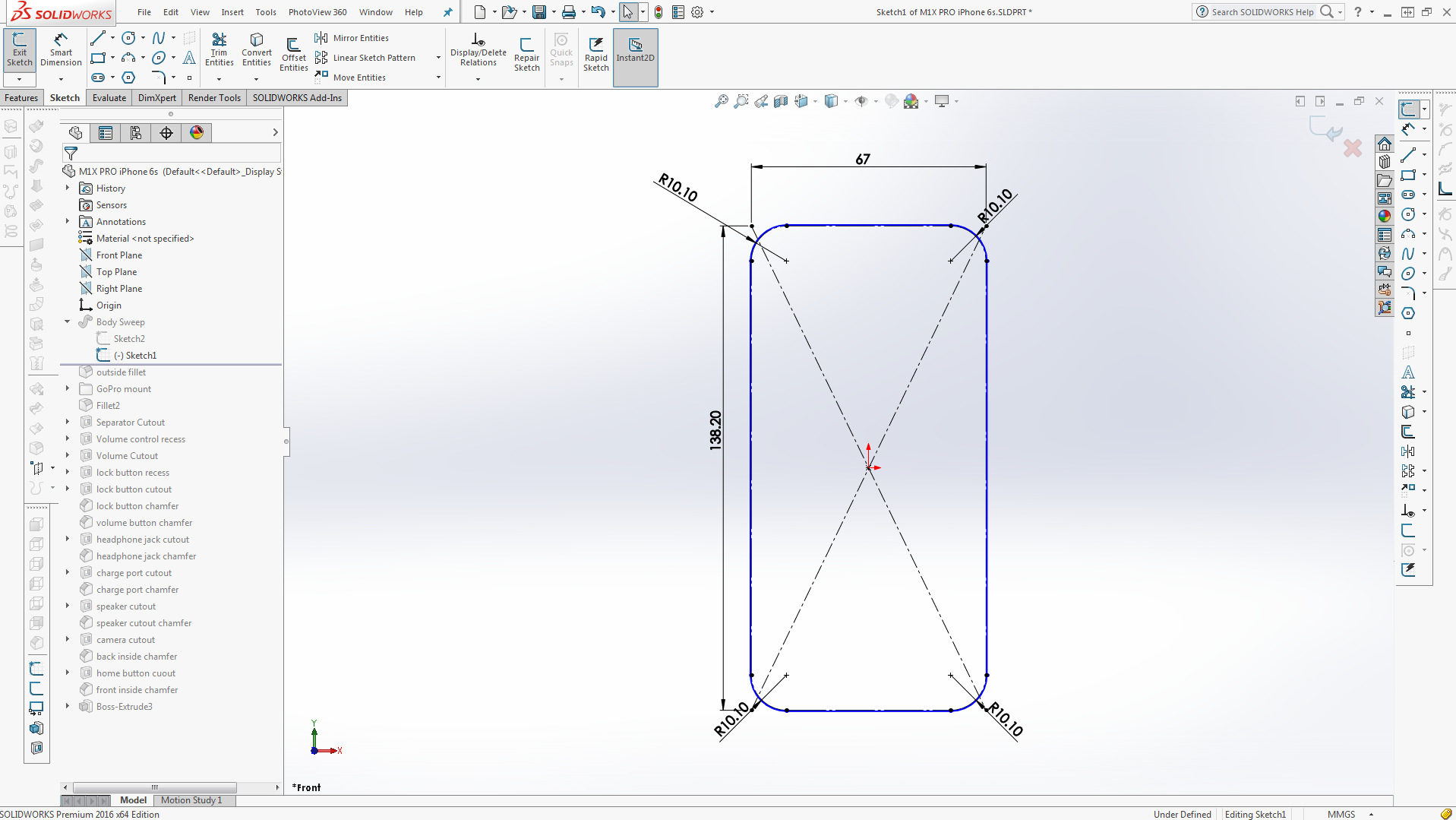The height and width of the screenshot is (820, 1456).
Task: Click Move Entities
Action: [x=351, y=78]
